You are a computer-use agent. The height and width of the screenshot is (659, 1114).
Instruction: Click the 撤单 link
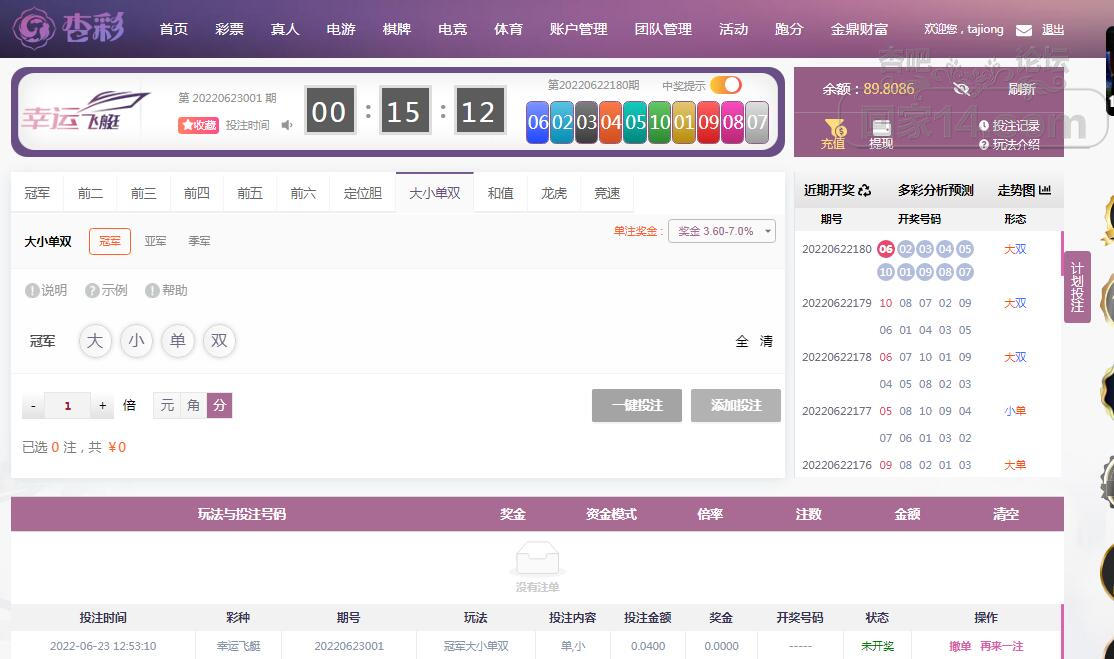pos(960,646)
